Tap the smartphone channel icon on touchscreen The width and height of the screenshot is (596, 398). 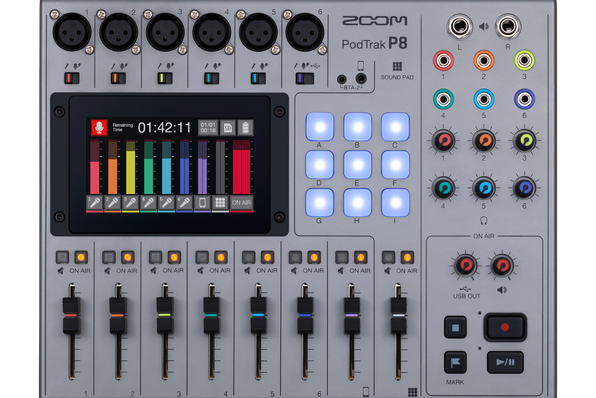pyautogui.click(x=203, y=203)
